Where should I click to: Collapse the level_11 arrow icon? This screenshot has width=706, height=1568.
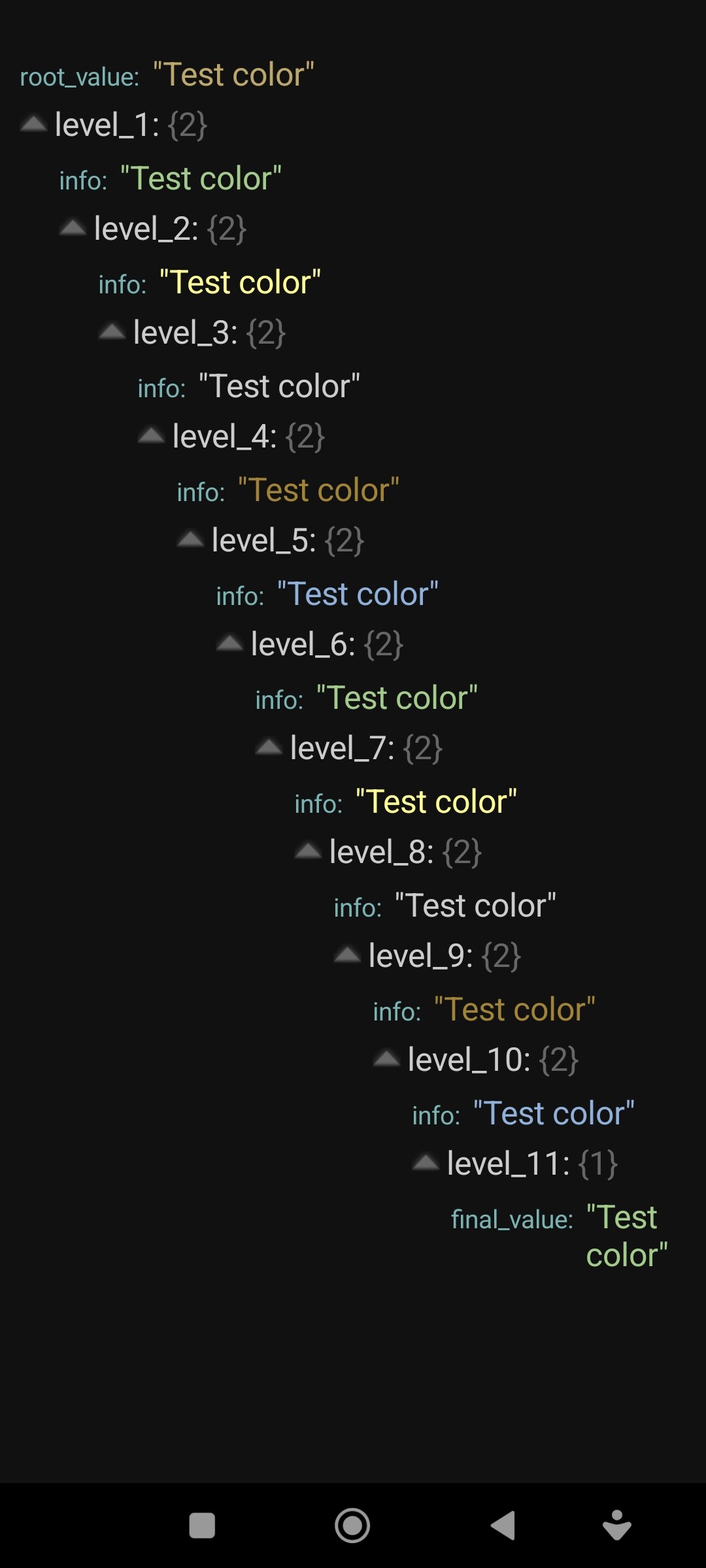click(x=426, y=1162)
